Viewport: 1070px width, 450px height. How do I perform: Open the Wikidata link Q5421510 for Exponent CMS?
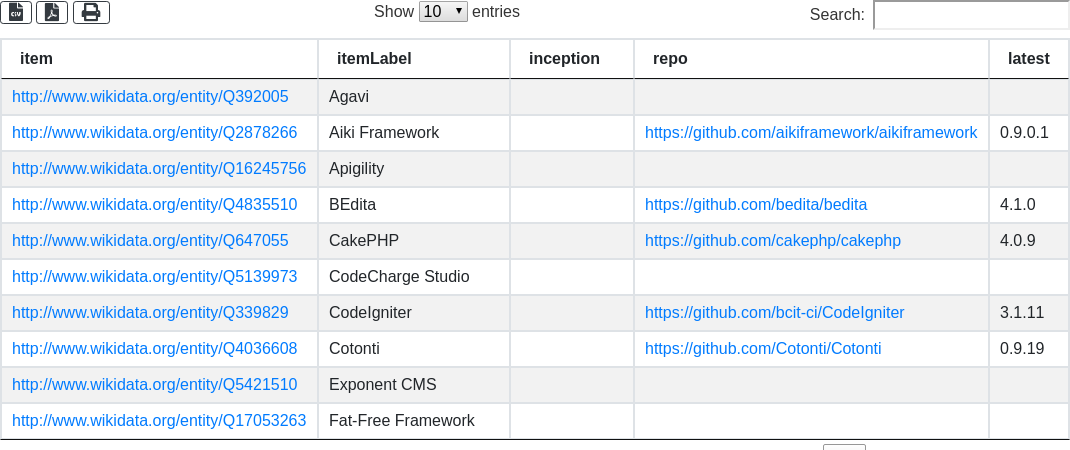[x=154, y=385]
